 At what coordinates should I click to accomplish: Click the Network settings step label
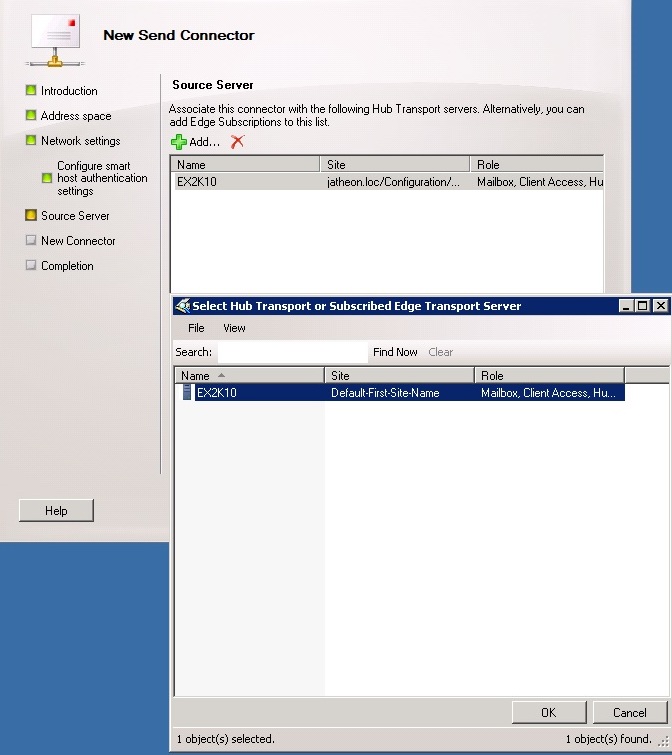tap(80, 141)
